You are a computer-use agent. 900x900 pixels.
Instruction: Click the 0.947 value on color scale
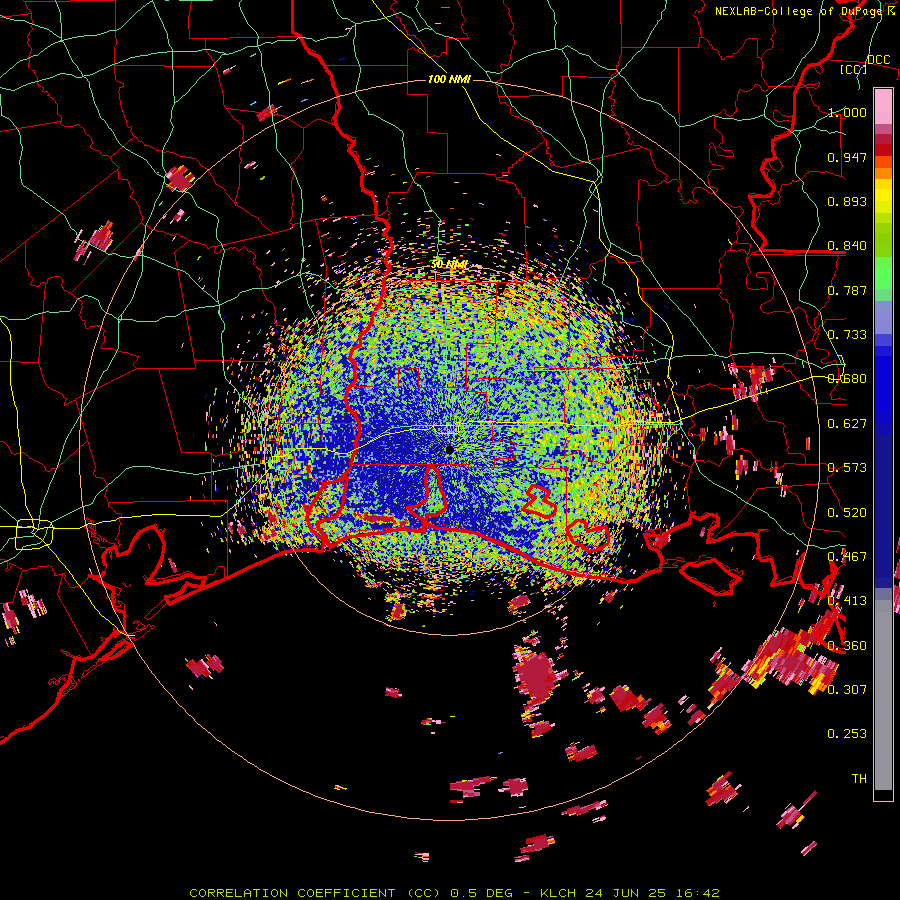click(x=847, y=157)
